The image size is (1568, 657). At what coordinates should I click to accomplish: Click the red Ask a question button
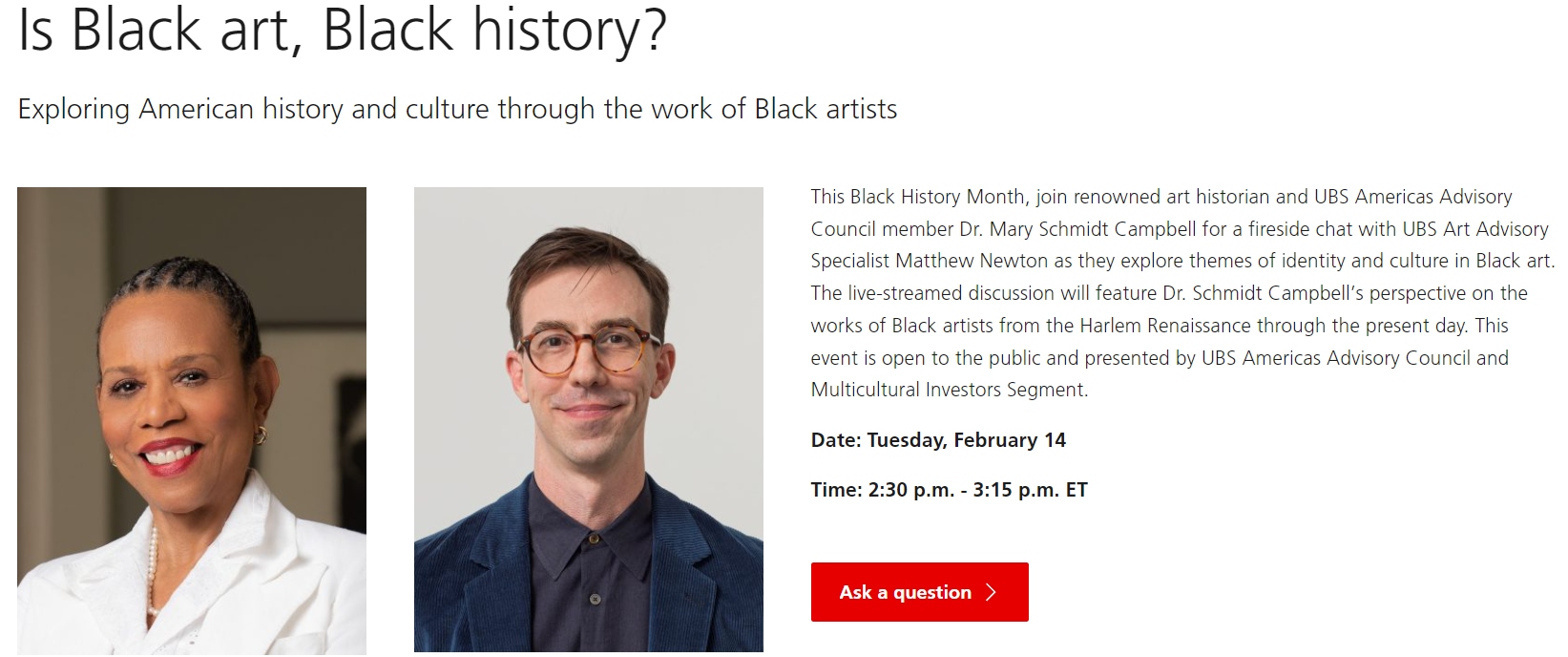[919, 592]
